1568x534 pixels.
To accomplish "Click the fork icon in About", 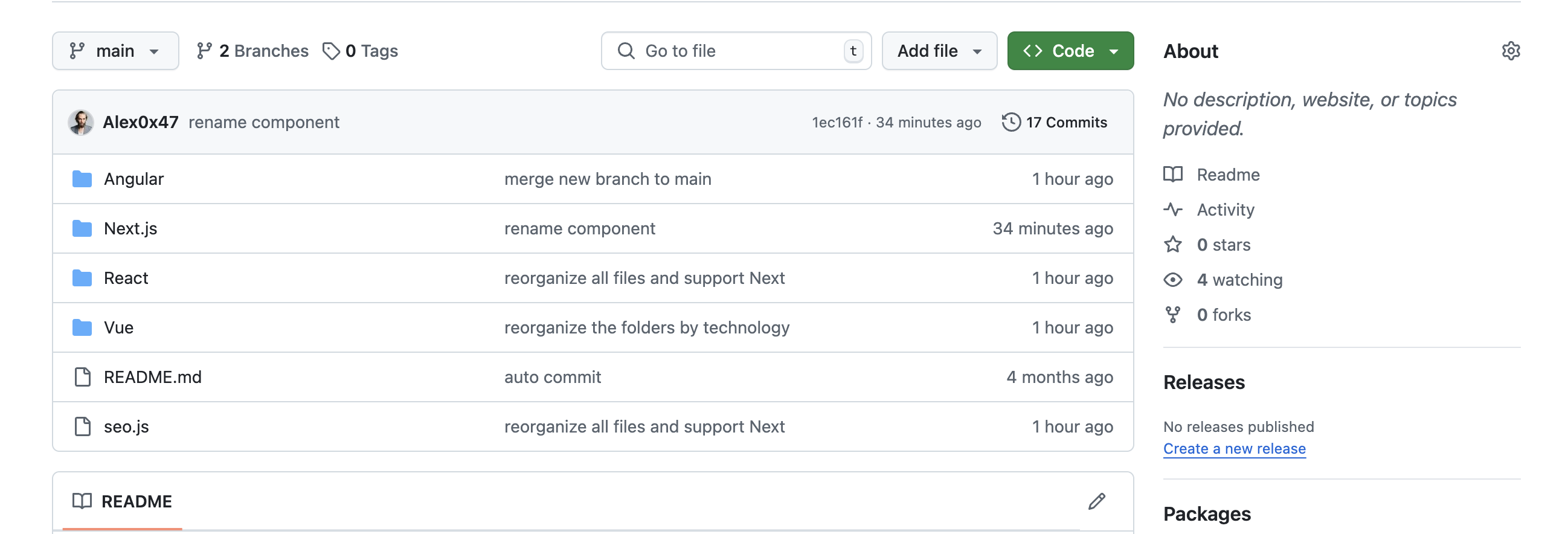I will (x=1172, y=315).
